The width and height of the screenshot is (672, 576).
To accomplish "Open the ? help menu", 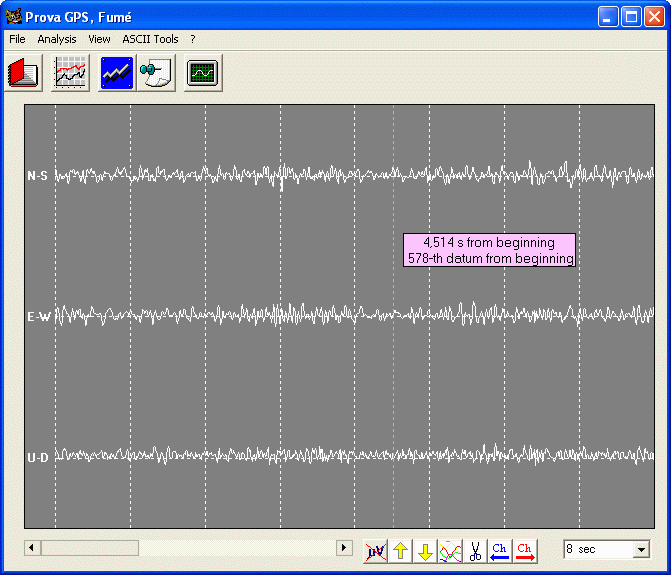I will (193, 39).
